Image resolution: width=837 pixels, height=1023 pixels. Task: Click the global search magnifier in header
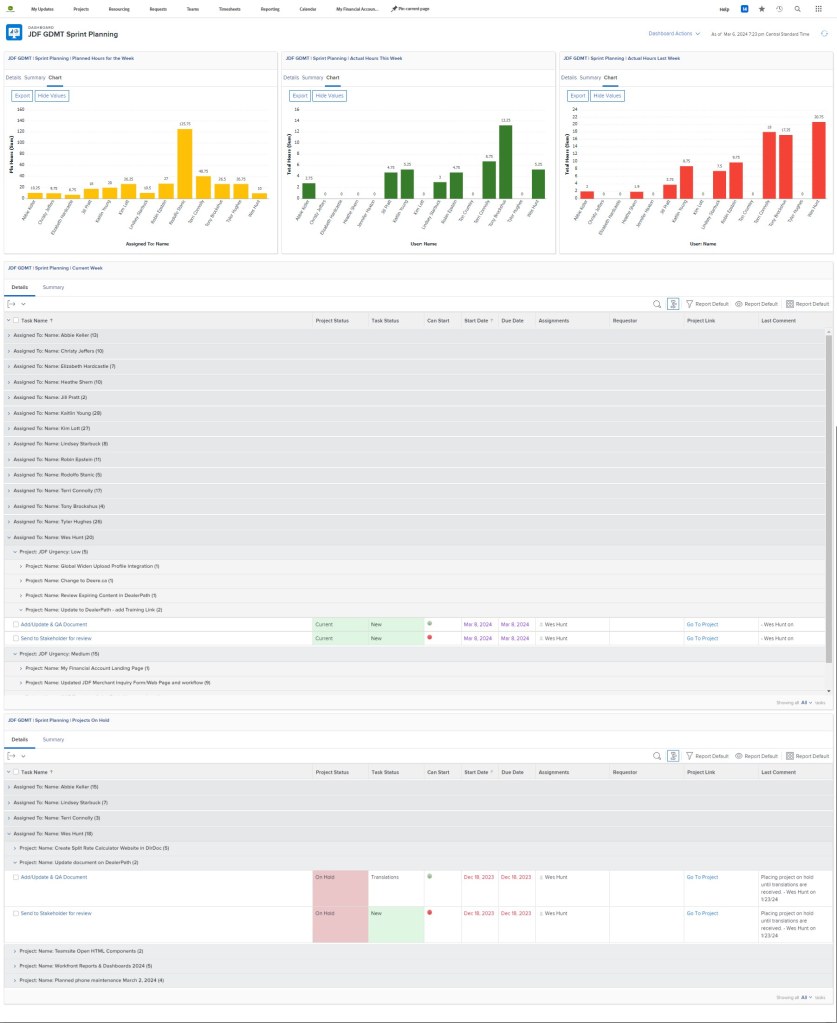tap(797, 8)
